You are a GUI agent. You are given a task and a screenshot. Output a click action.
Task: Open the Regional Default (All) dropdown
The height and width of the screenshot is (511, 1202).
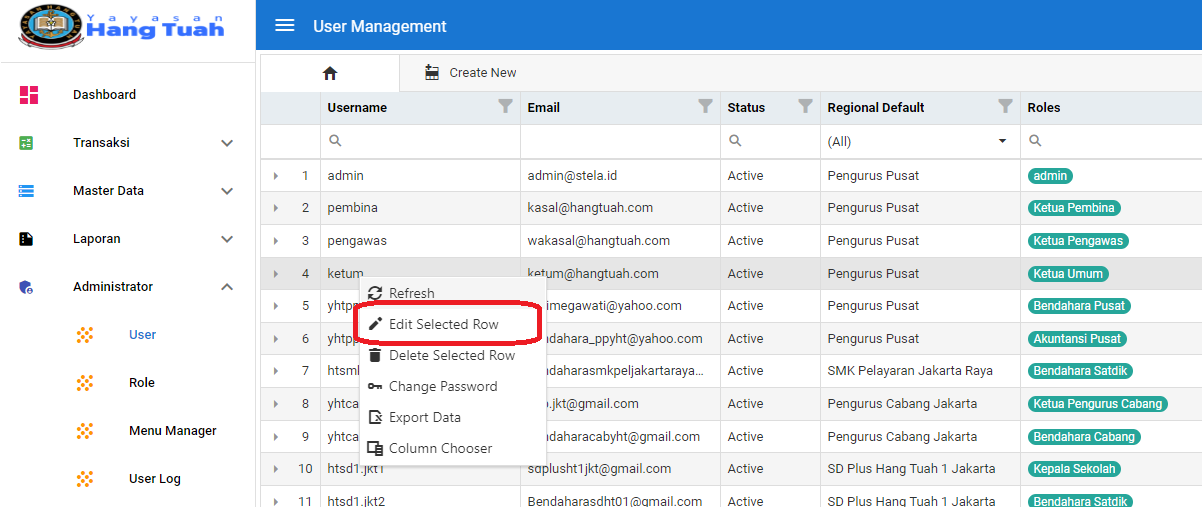[x=1002, y=141]
